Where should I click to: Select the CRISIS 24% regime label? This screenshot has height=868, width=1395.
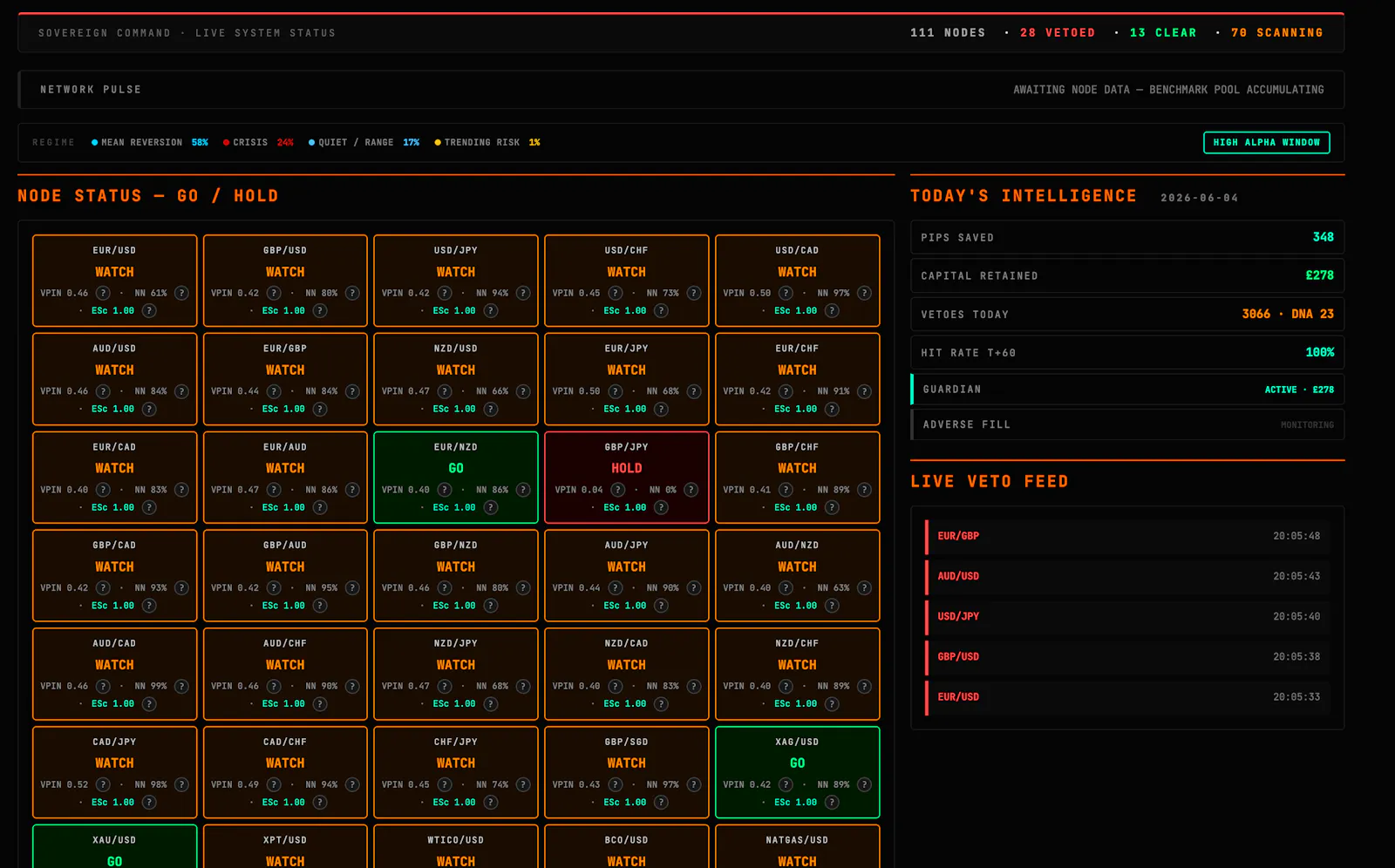tap(258, 142)
